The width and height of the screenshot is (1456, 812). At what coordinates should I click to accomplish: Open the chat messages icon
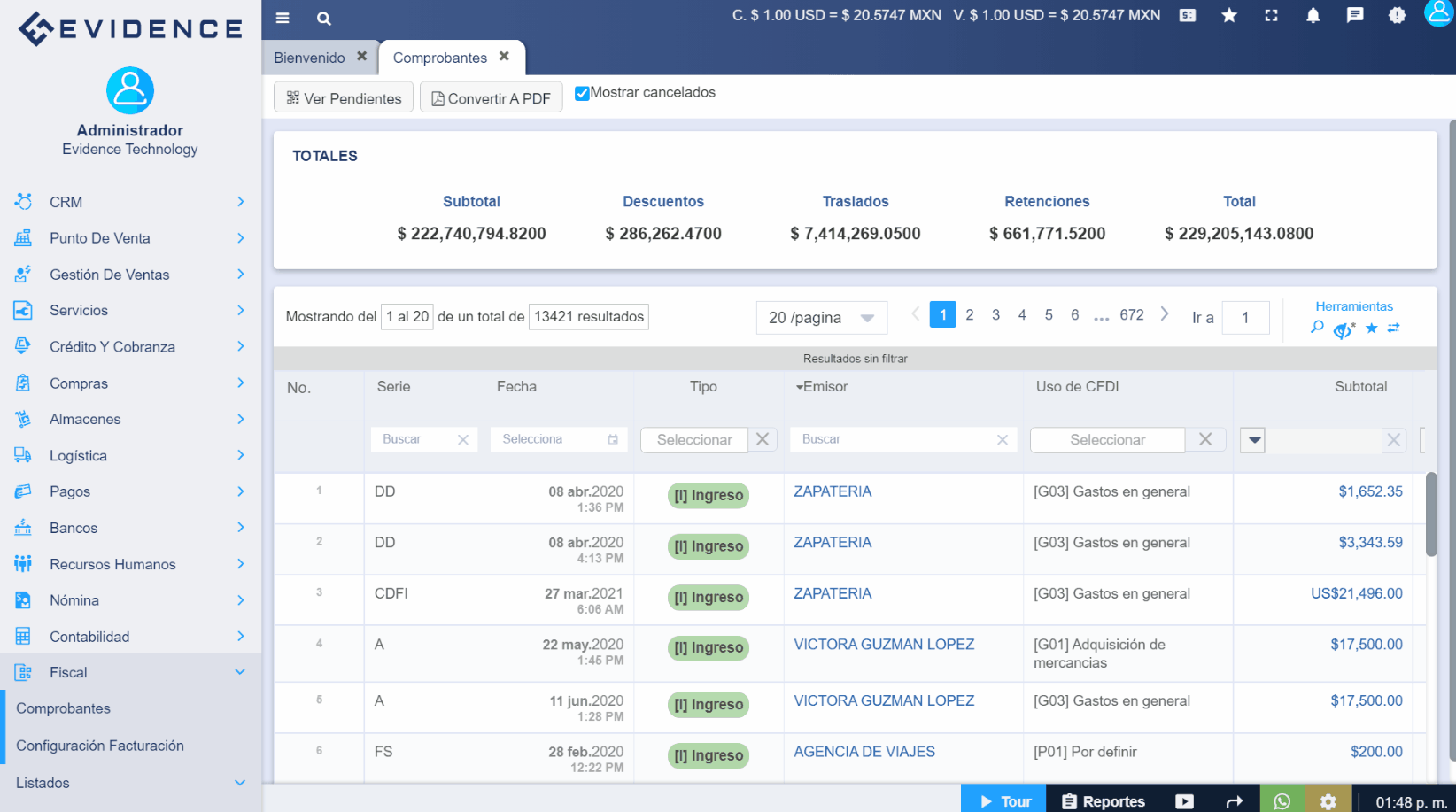[x=1355, y=15]
